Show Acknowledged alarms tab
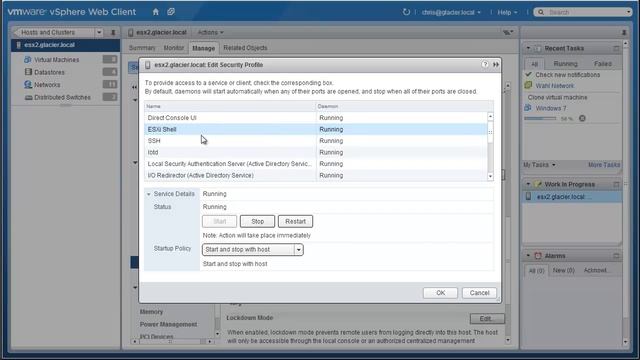This screenshot has height=360, width=640. pyautogui.click(x=596, y=270)
